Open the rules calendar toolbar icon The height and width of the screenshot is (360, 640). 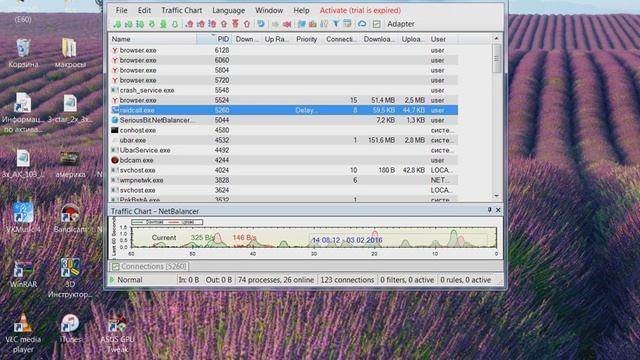tap(347, 24)
